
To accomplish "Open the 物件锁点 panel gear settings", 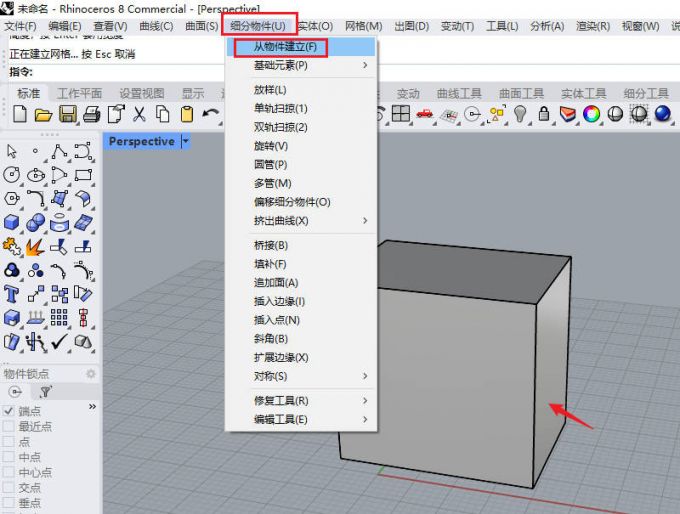I will 91,373.
